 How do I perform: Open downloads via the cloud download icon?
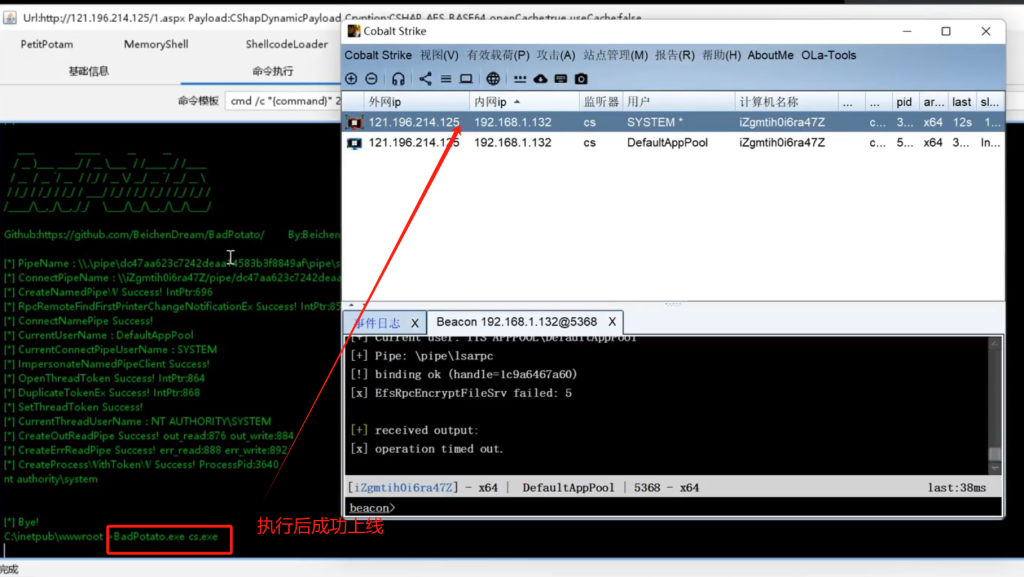click(541, 79)
